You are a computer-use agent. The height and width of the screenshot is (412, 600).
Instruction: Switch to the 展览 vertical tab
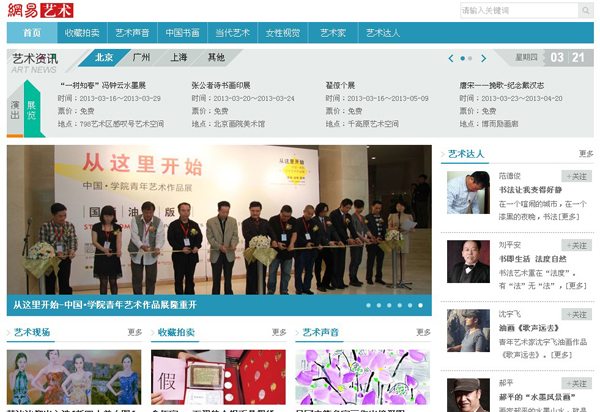31,110
